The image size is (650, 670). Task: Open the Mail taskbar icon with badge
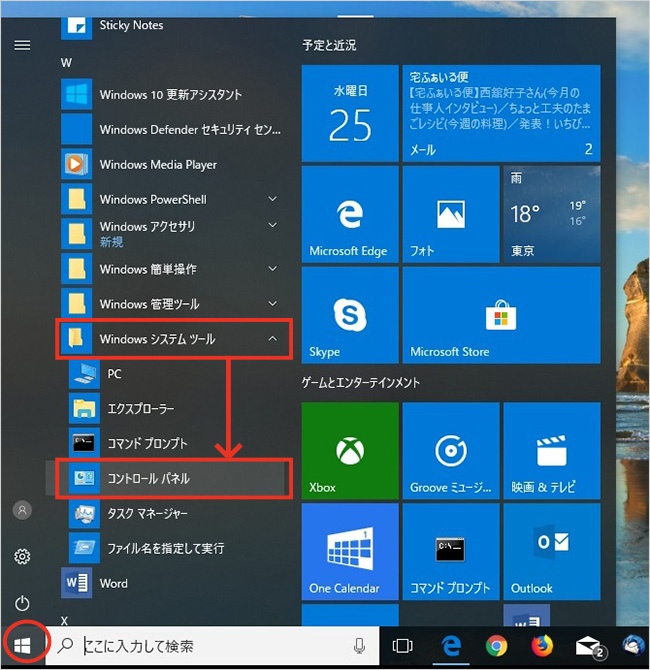590,646
